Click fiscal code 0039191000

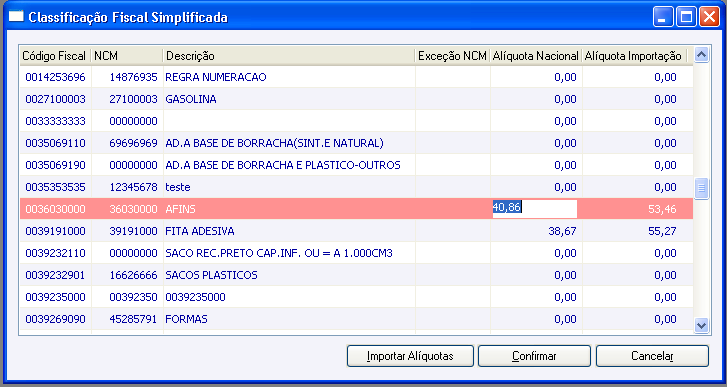click(56, 231)
